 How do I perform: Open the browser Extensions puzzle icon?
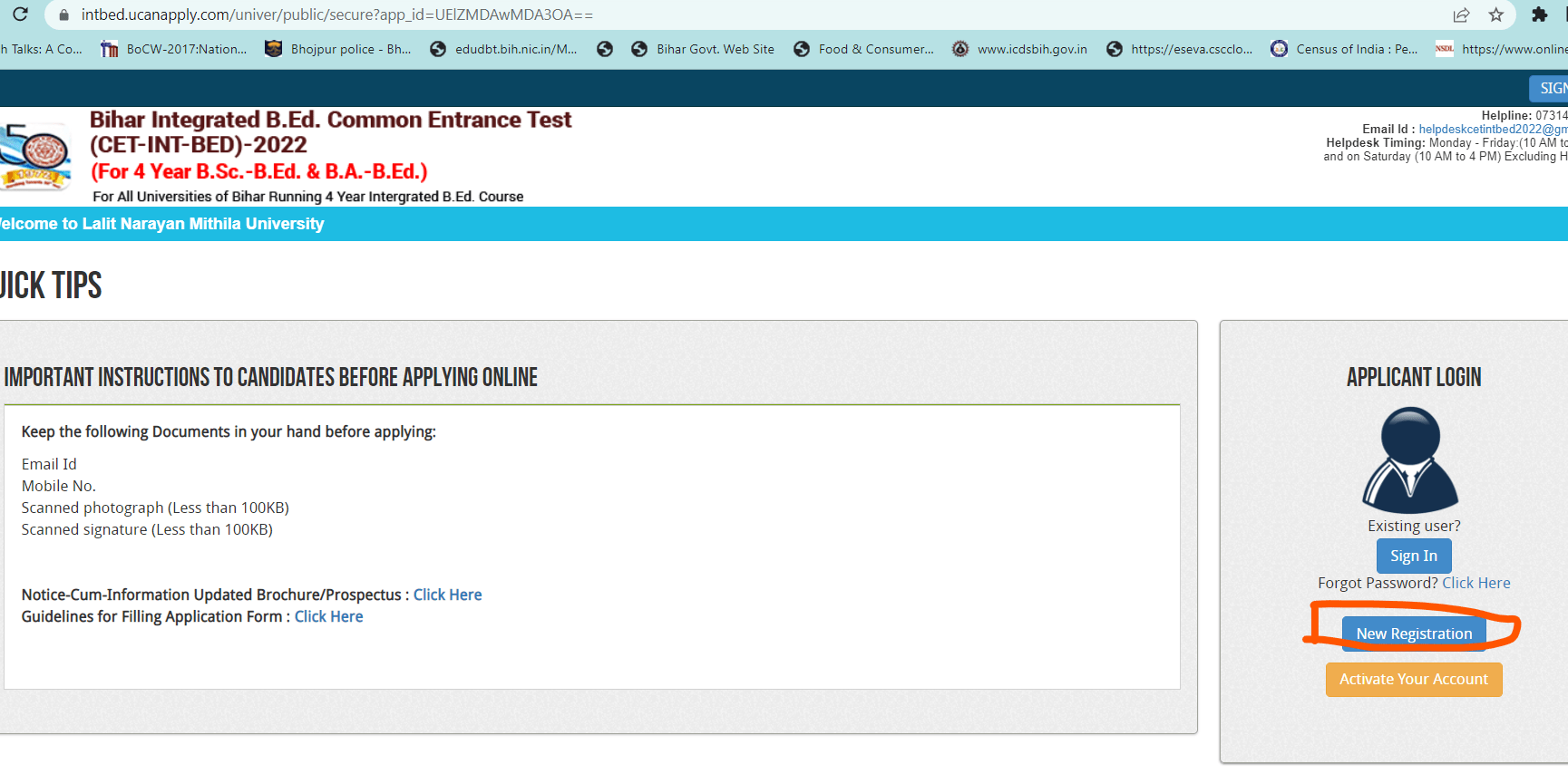(1539, 15)
